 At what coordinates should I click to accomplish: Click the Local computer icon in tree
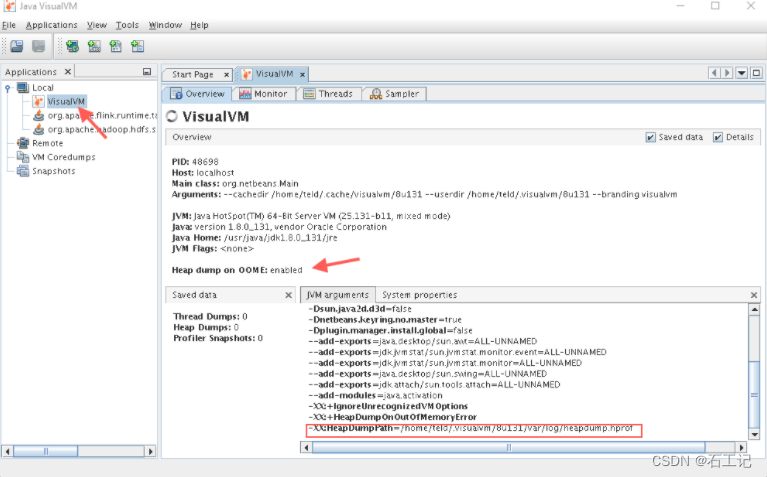(23, 88)
